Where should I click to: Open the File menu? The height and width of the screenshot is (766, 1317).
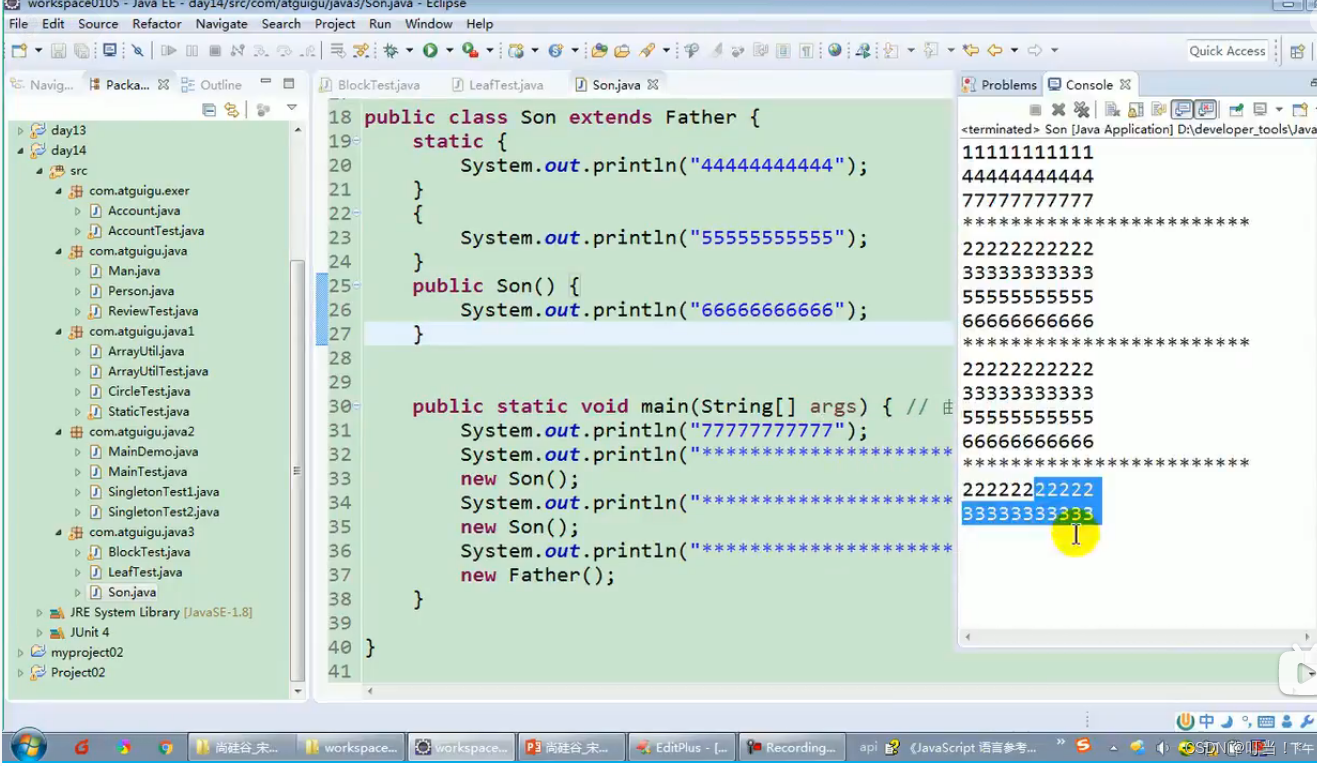point(18,23)
